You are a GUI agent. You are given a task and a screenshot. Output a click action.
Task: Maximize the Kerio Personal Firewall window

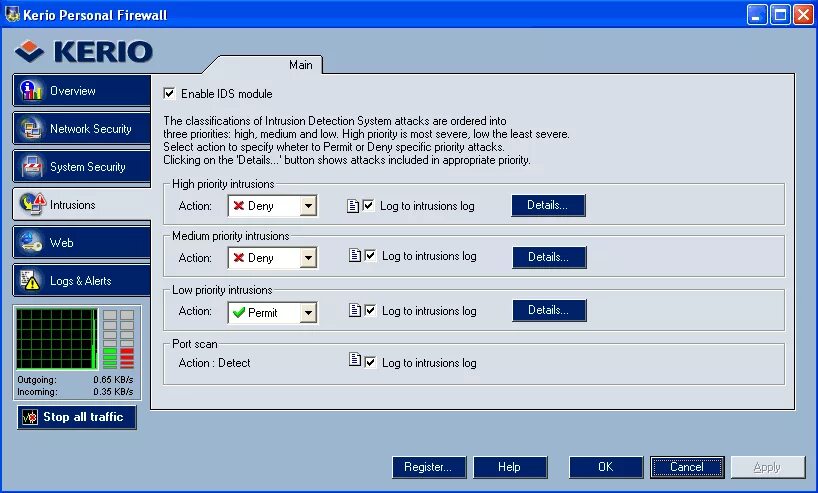coord(780,15)
